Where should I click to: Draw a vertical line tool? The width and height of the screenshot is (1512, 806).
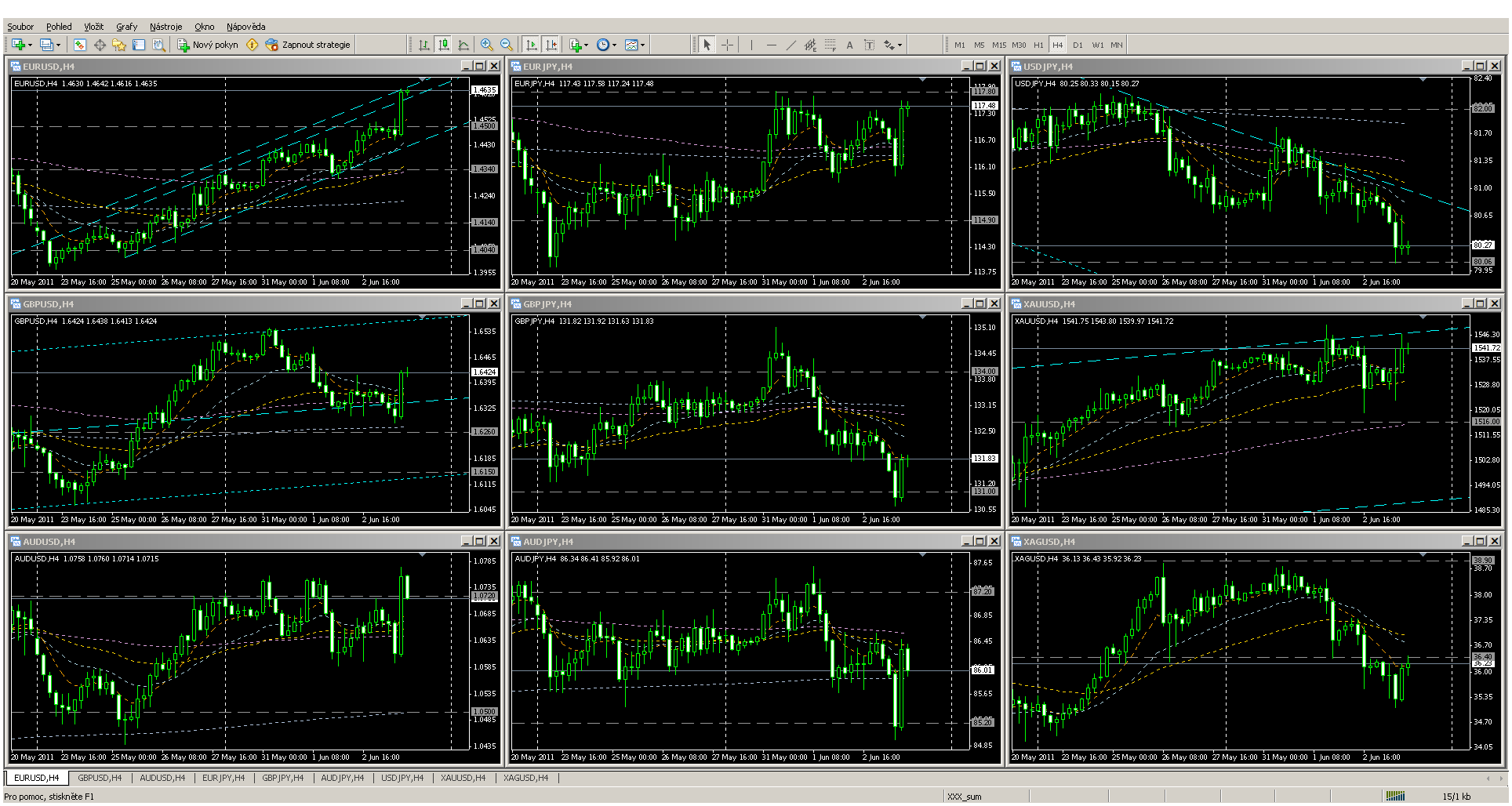click(x=751, y=45)
